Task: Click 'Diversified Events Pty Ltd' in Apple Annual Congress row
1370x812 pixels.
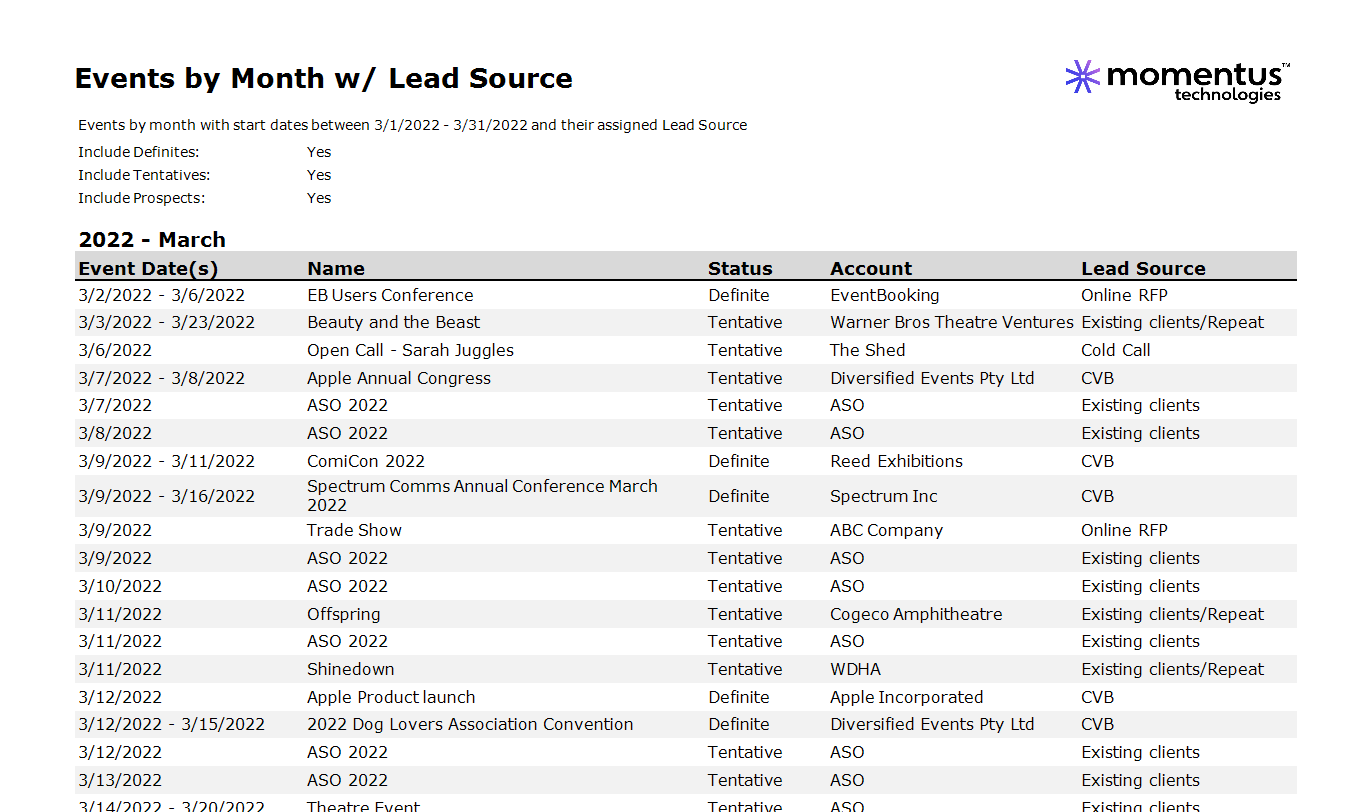Action: pyautogui.click(x=932, y=378)
